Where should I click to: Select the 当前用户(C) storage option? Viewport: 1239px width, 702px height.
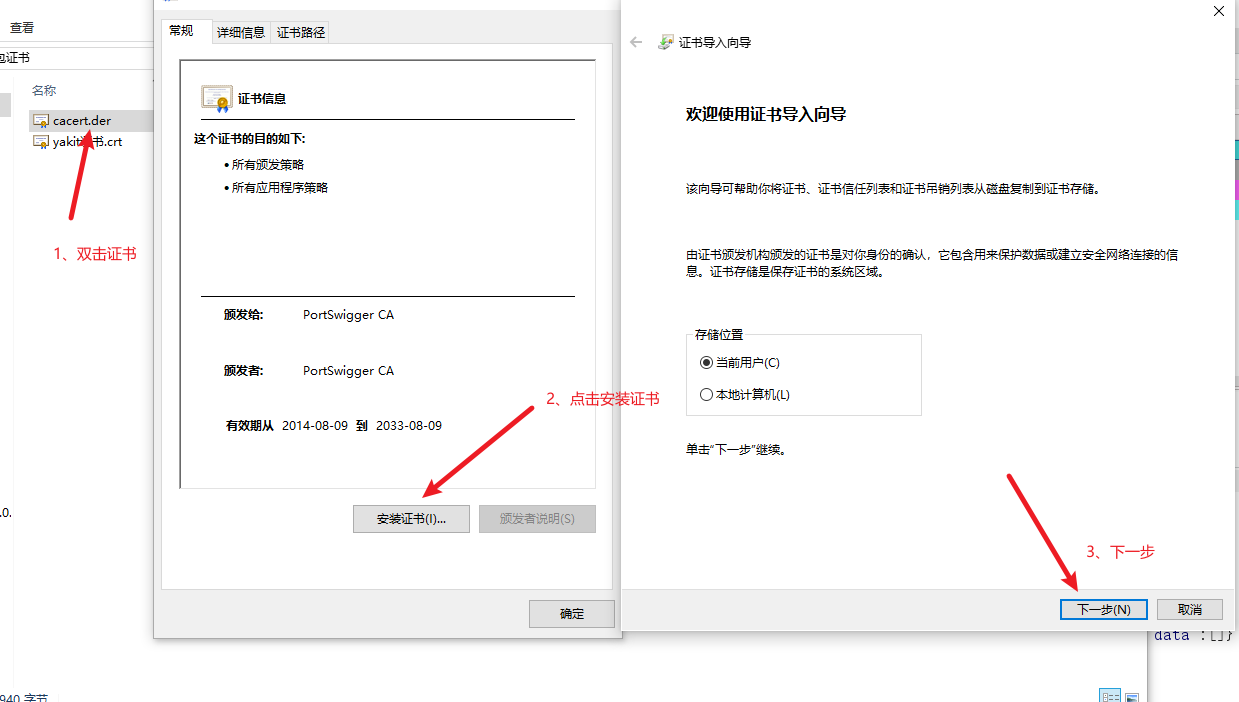pyautogui.click(x=707, y=363)
